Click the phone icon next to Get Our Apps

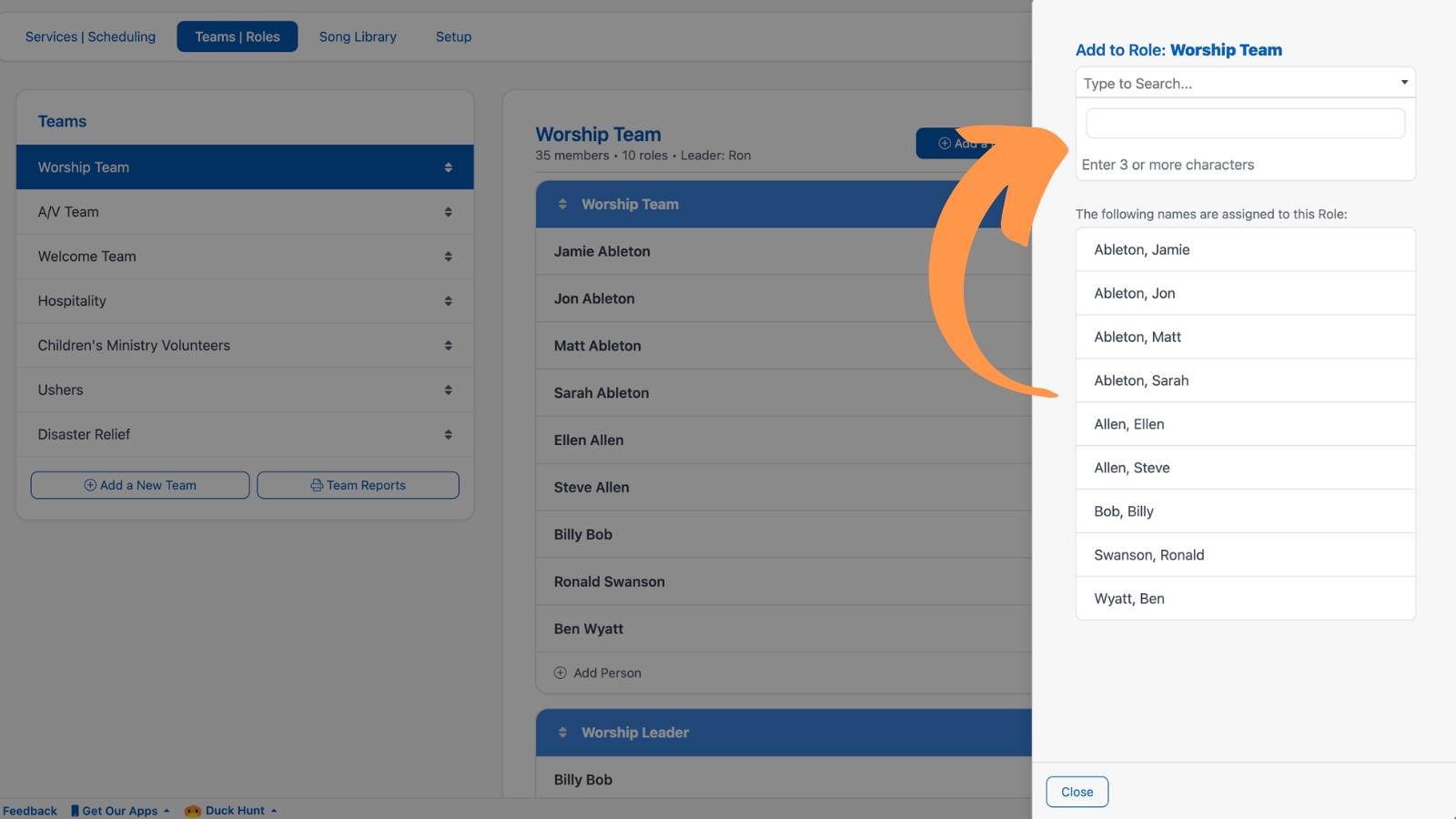[75, 811]
